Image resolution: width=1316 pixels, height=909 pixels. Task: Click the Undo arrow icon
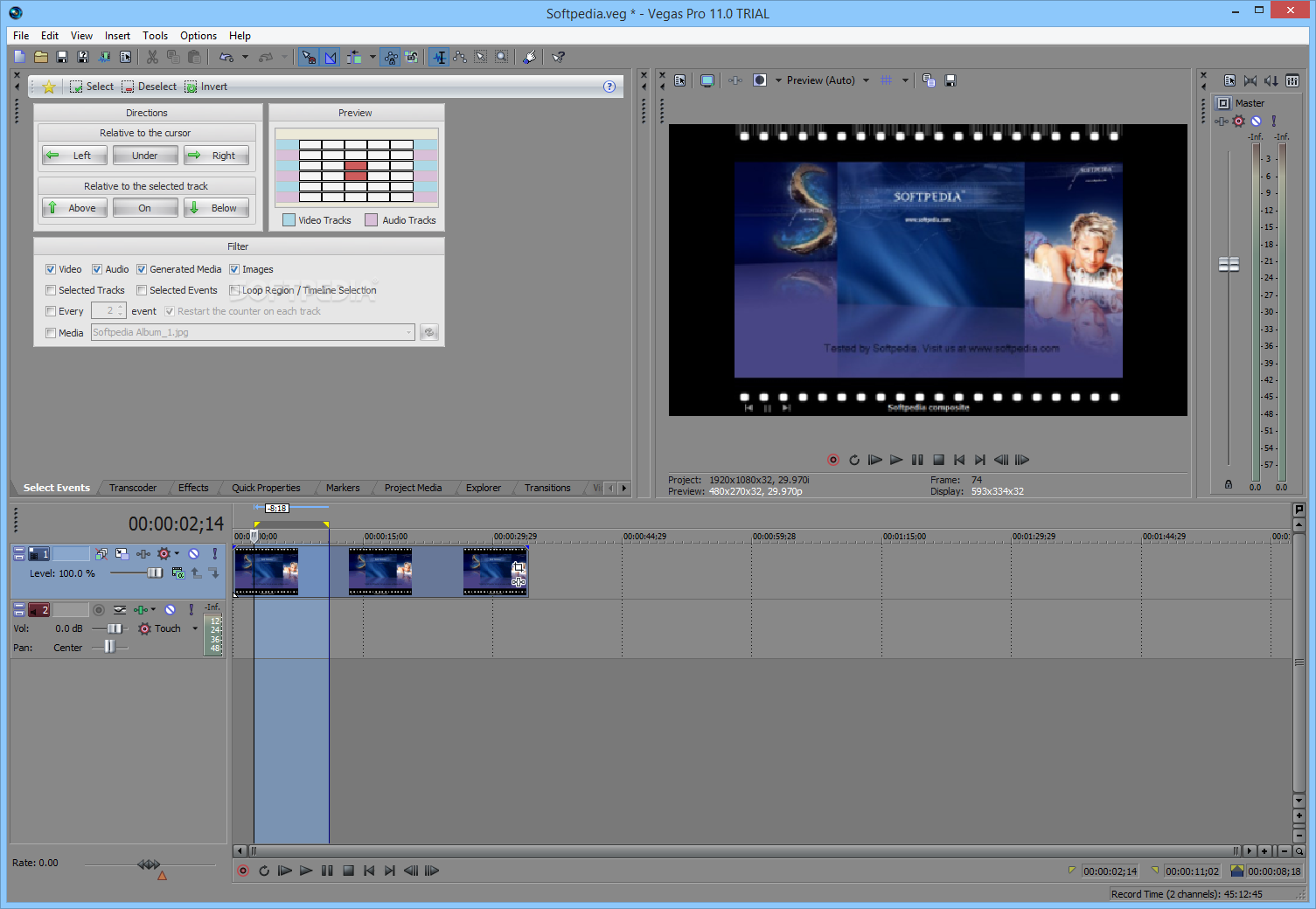(226, 57)
